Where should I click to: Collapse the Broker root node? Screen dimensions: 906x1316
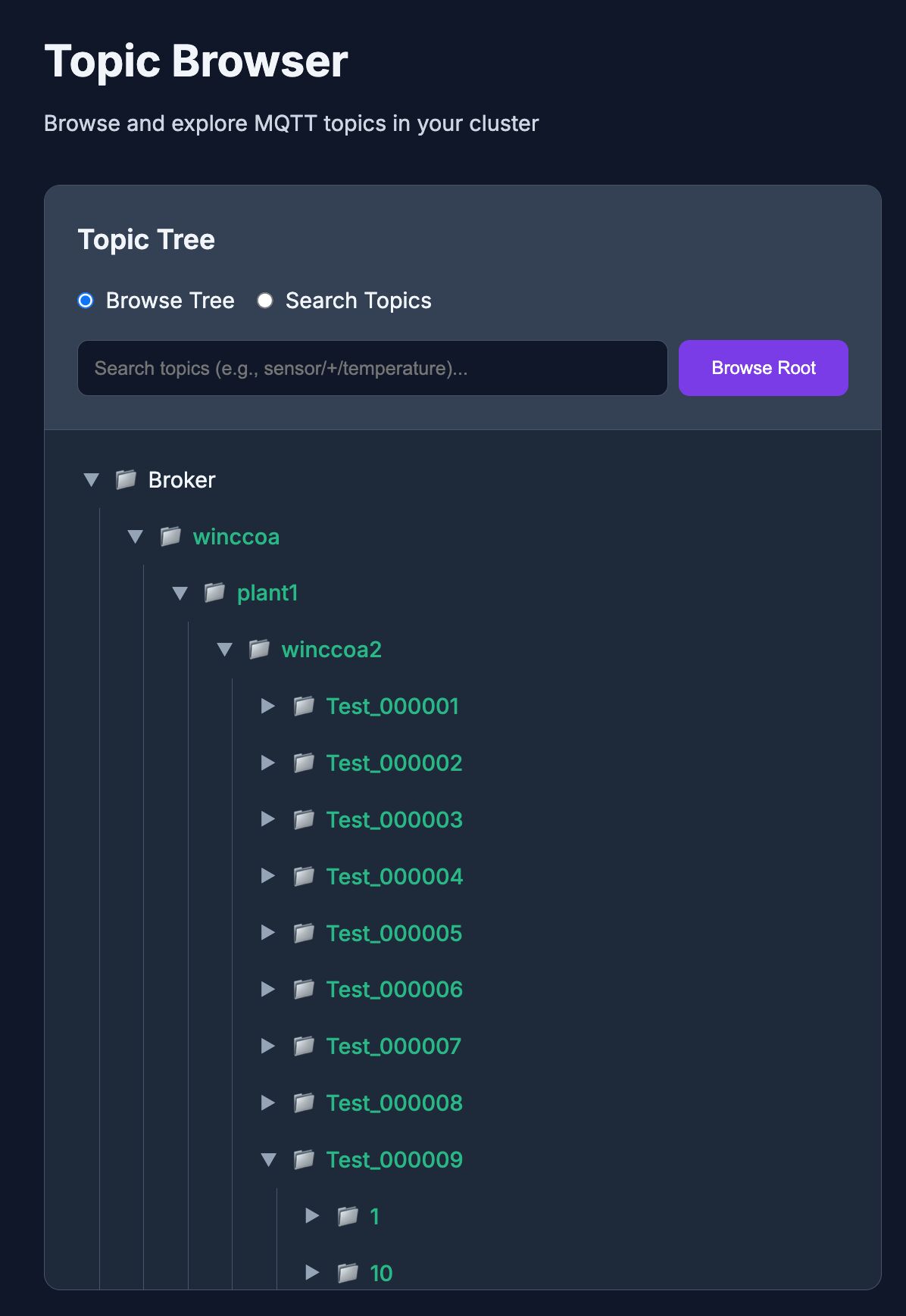[x=92, y=479]
